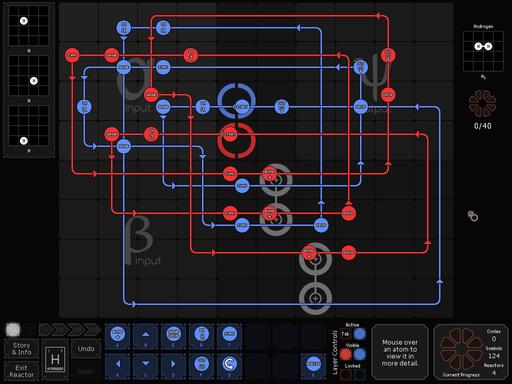Viewport: 512px width, 384px height.
Task: Toggle visibility of the red layer
Action: [x=346, y=354]
